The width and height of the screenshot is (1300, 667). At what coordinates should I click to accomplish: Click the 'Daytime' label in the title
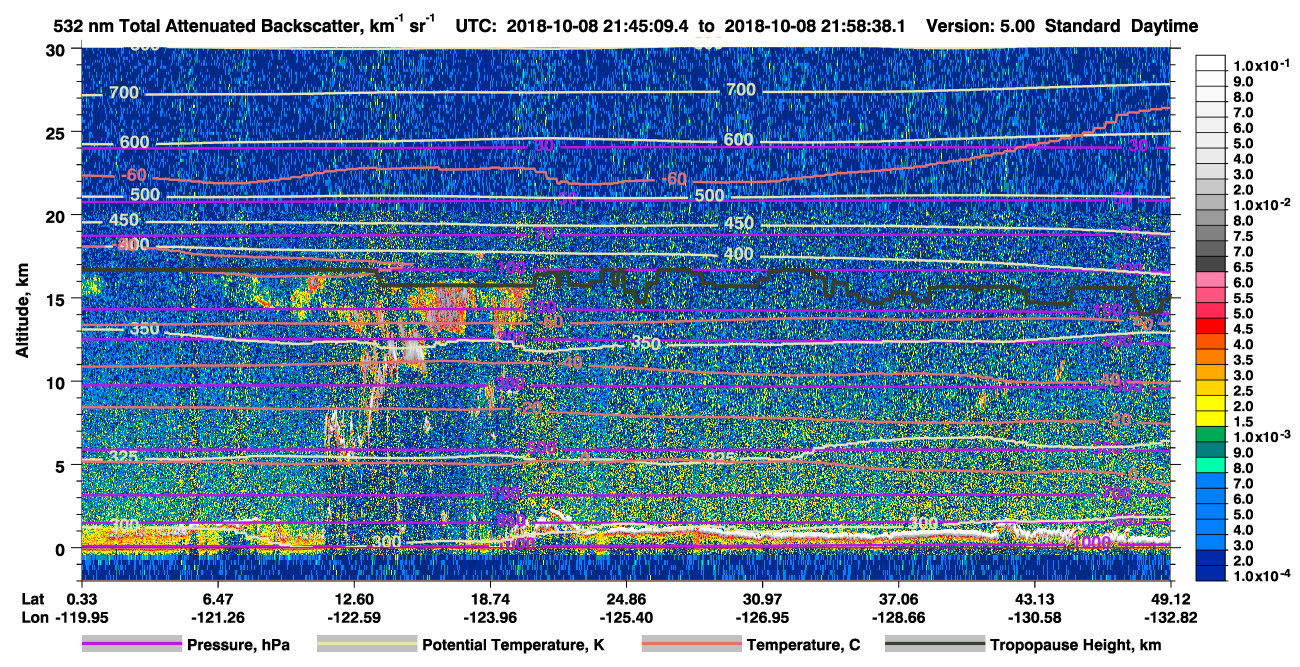click(x=1165, y=27)
